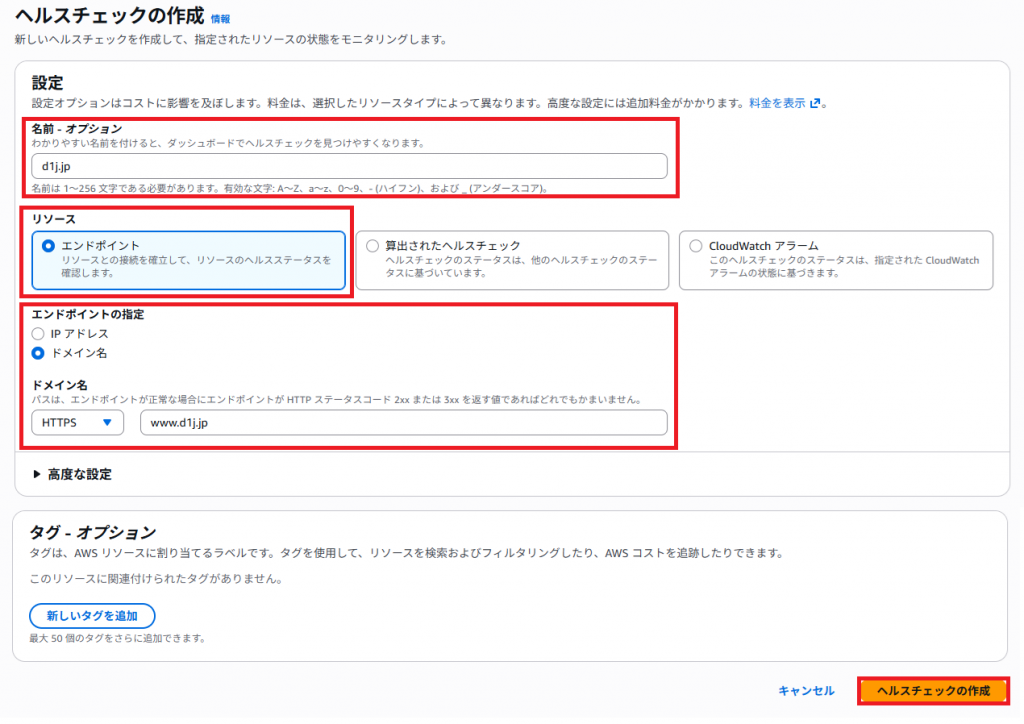The height and width of the screenshot is (724, 1024).
Task: Select the IP アドレス radio button
Action: click(x=38, y=333)
